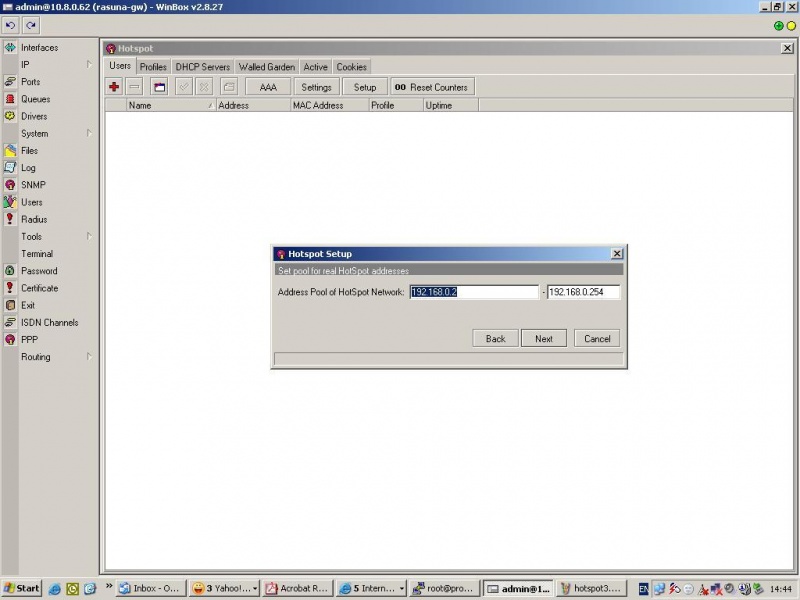Click the Start button on taskbar

21,588
